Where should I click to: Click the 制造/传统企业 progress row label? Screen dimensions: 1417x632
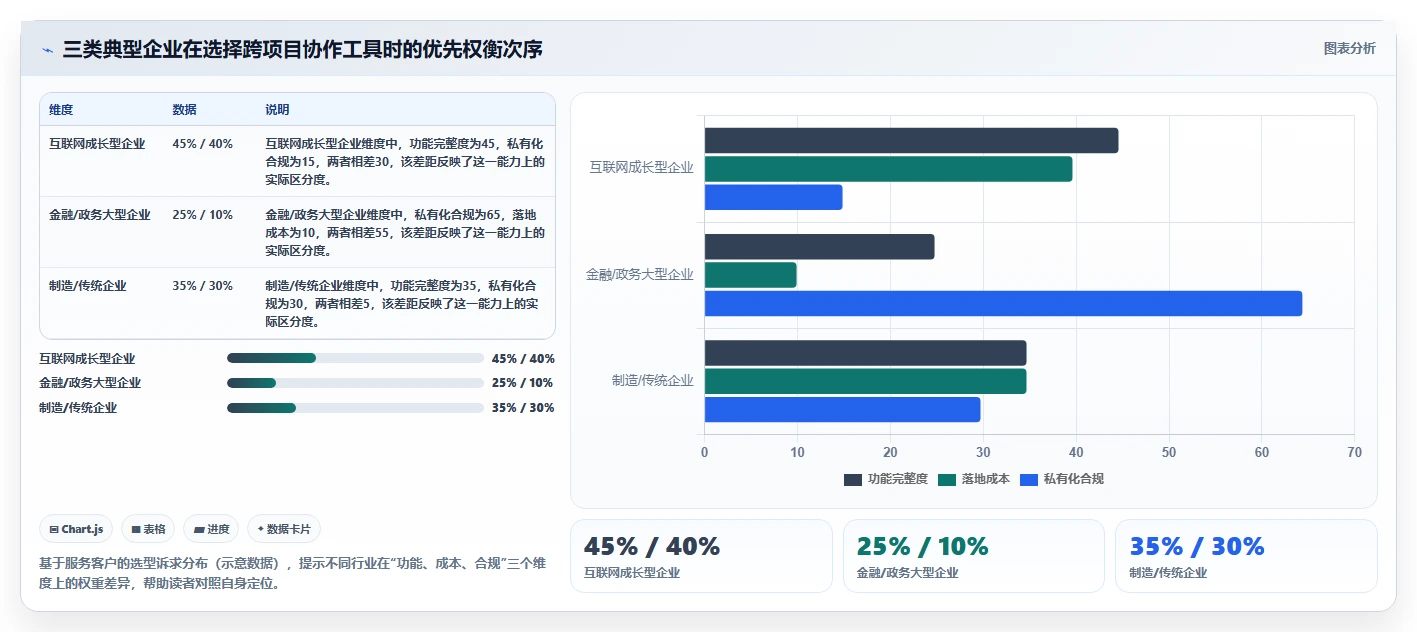[78, 408]
